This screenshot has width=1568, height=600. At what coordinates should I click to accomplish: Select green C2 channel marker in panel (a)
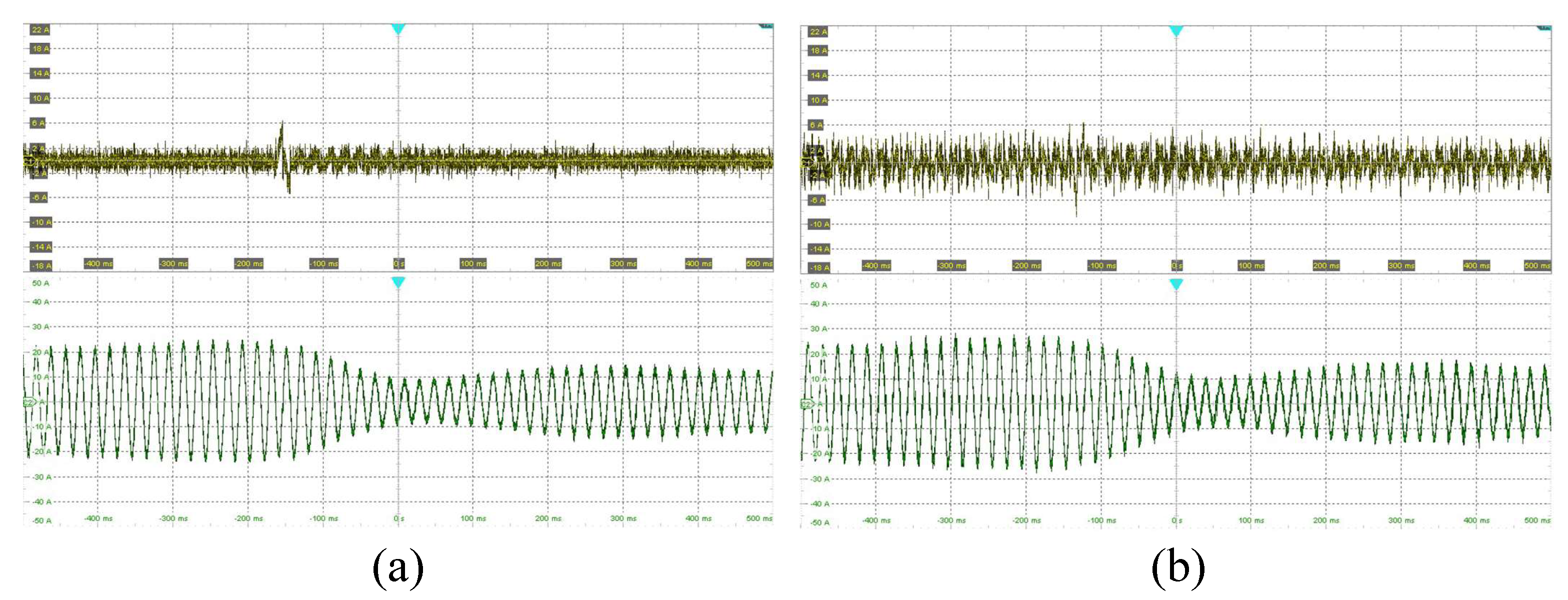28,402
